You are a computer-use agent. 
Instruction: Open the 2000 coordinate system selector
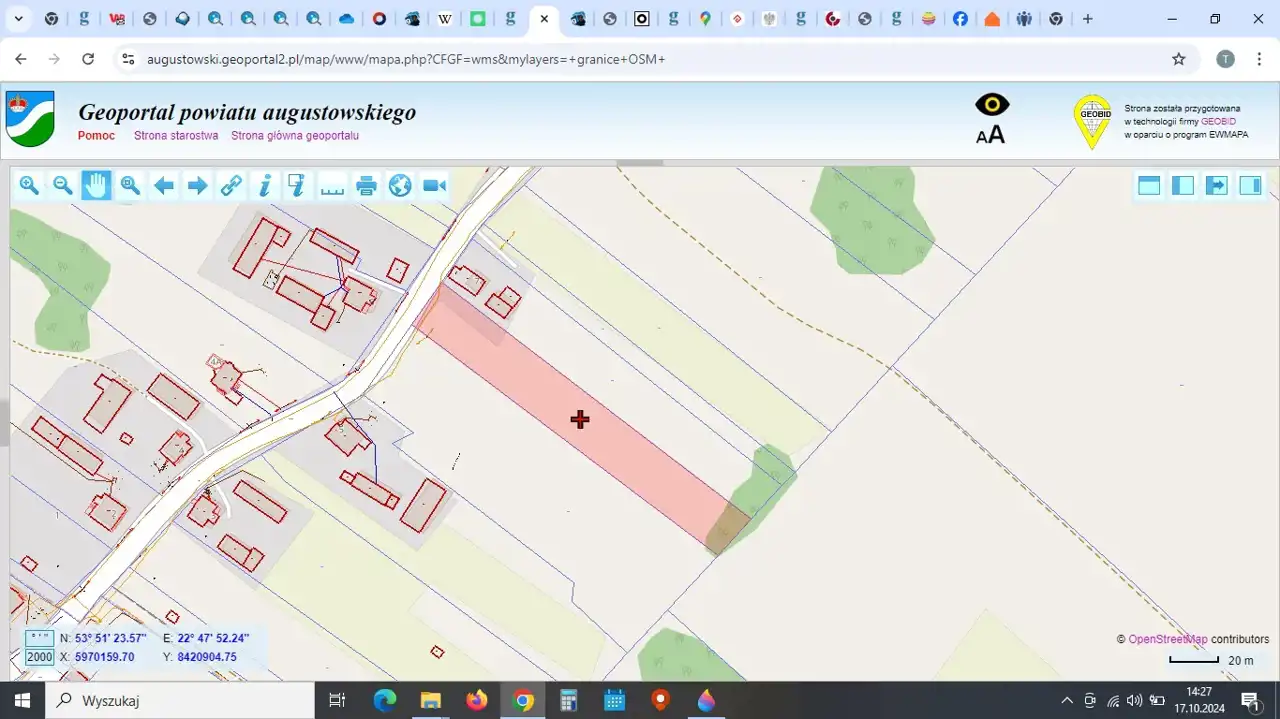40,657
